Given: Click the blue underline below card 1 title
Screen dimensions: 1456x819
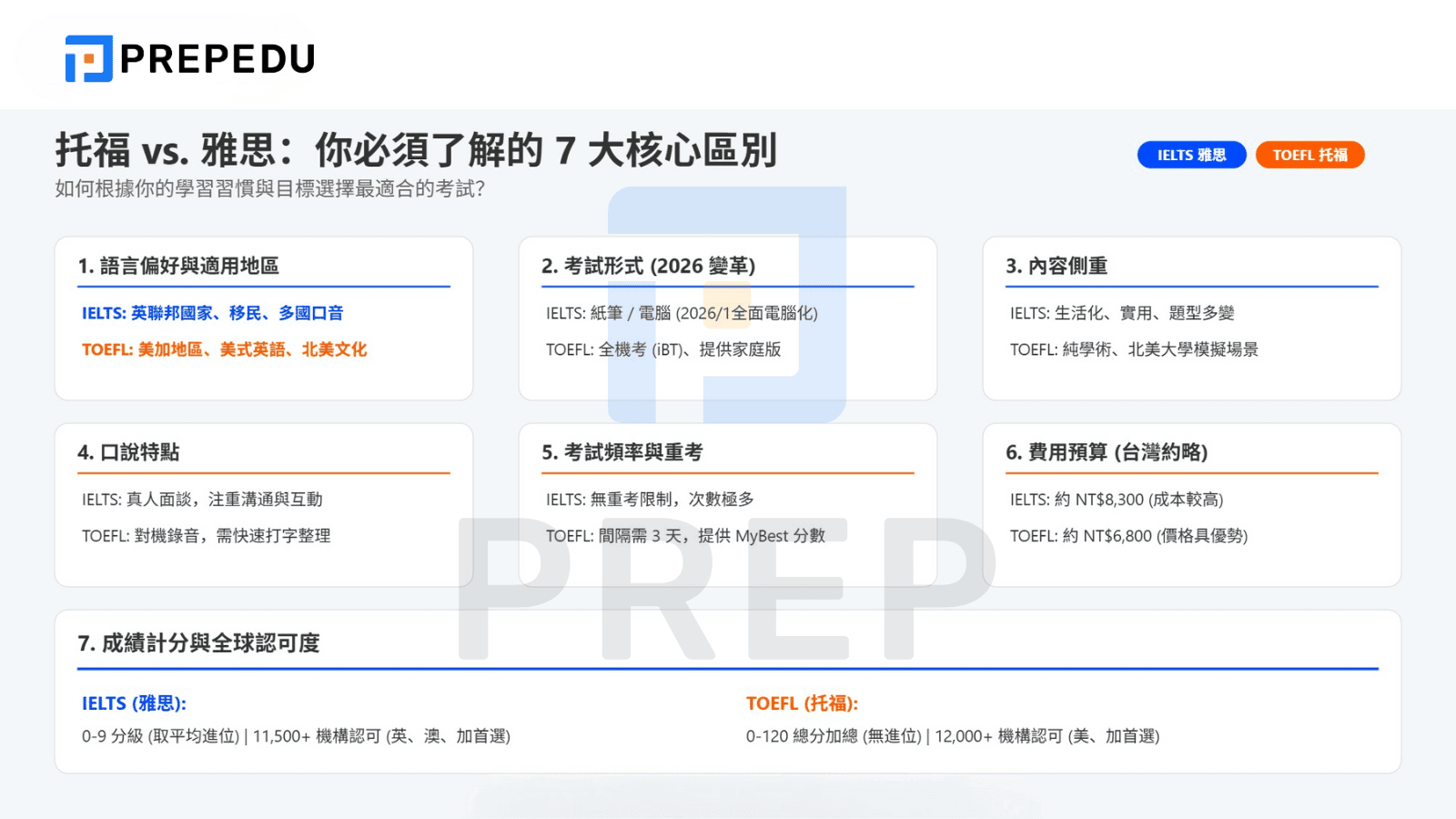Looking at the screenshot, I should tap(264, 288).
